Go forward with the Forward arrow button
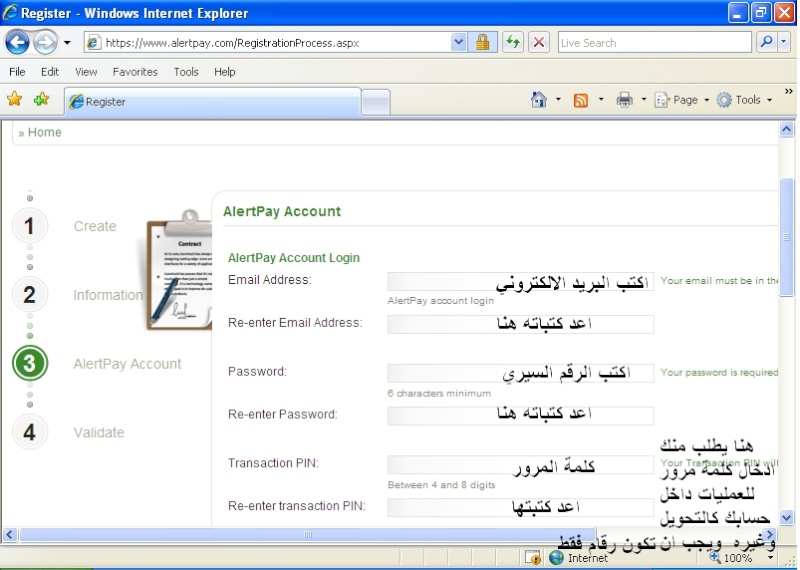This screenshot has width=800, height=570. point(45,42)
